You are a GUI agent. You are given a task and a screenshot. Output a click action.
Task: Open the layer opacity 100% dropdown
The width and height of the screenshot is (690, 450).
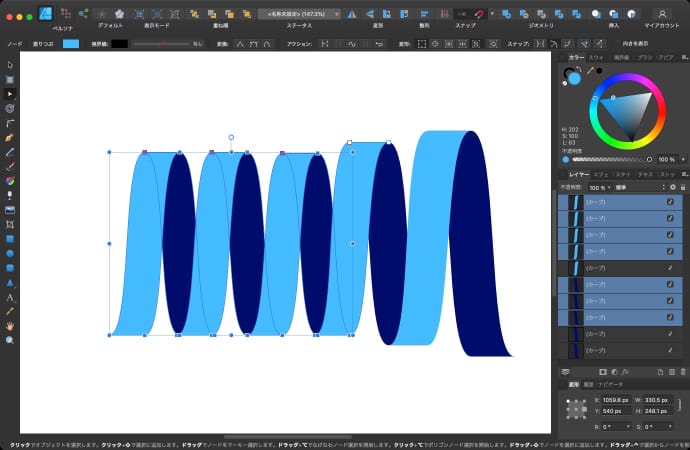(598, 187)
